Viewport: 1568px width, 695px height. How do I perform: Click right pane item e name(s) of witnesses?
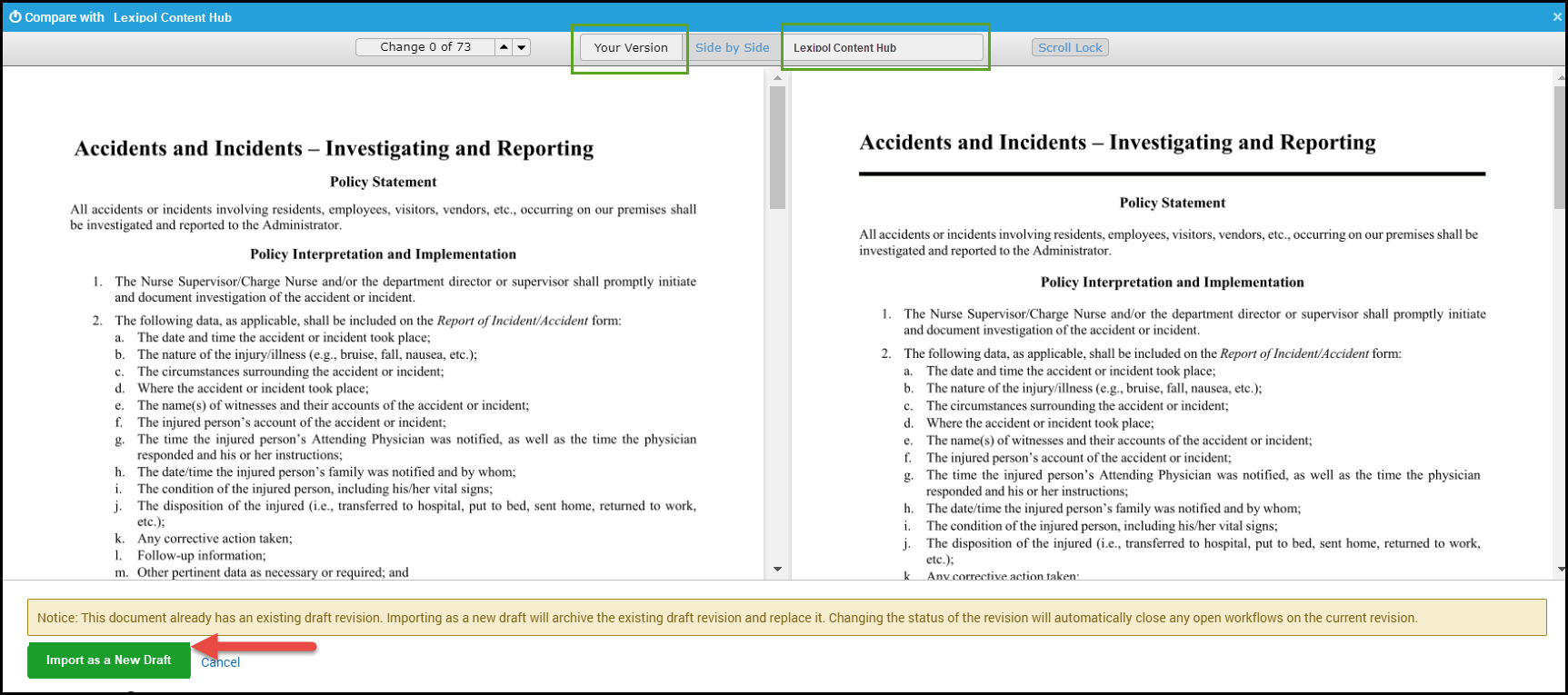coord(1119,441)
